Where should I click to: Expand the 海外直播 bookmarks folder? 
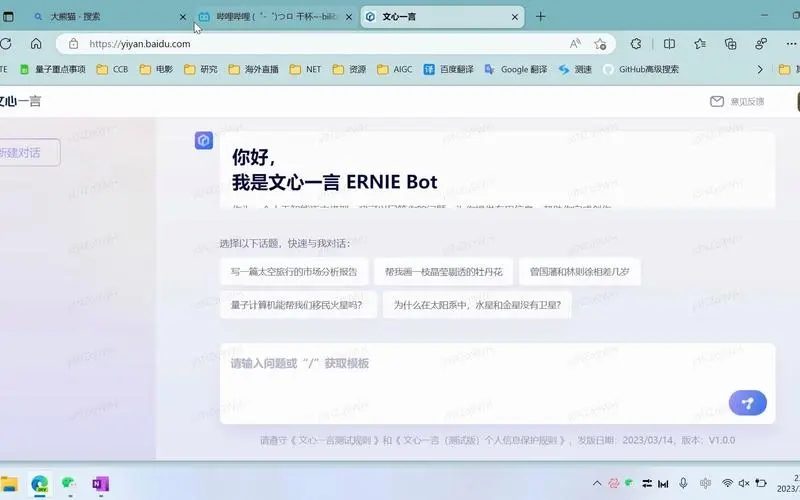pos(254,69)
